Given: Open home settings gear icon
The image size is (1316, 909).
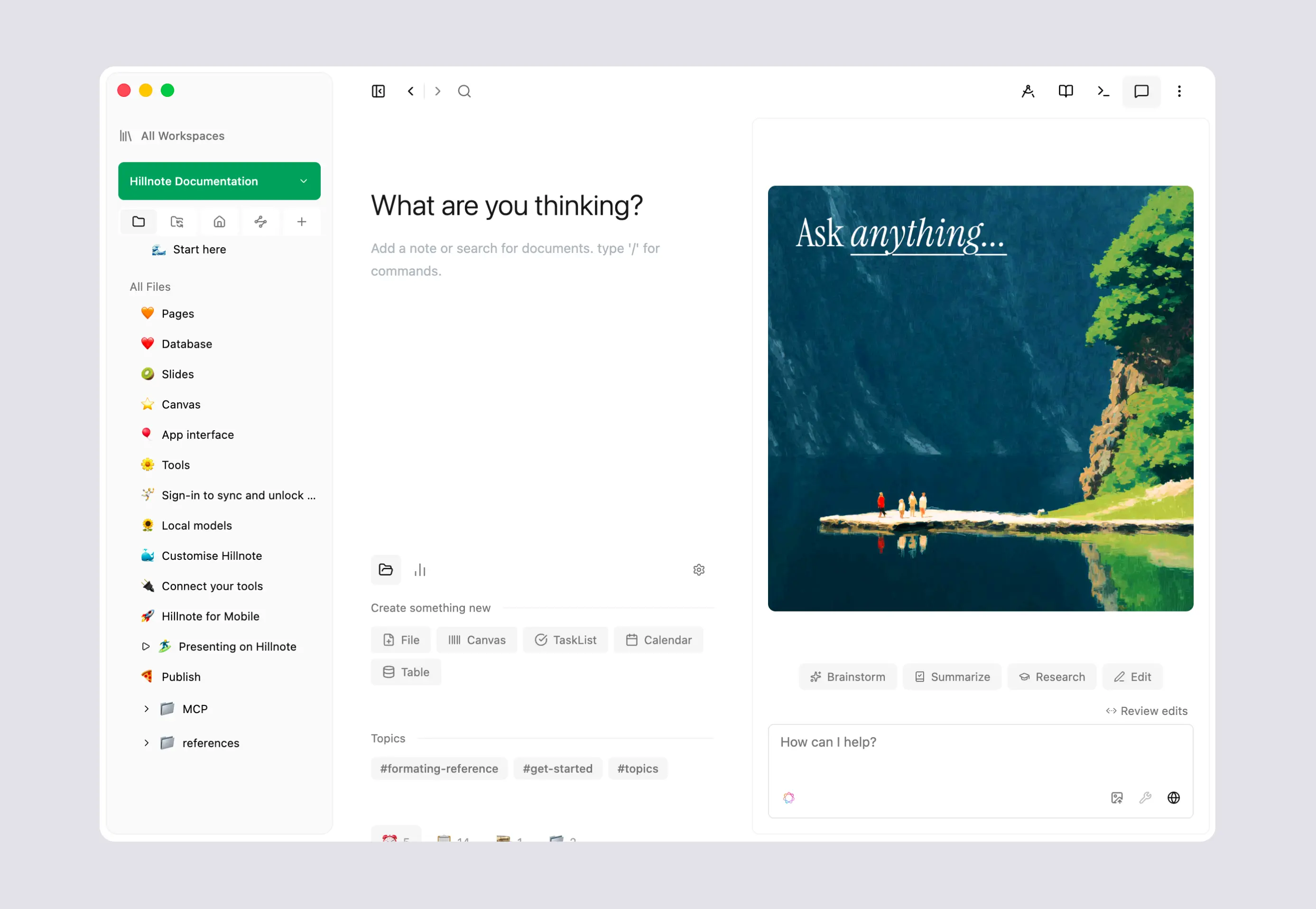Looking at the screenshot, I should (x=699, y=570).
